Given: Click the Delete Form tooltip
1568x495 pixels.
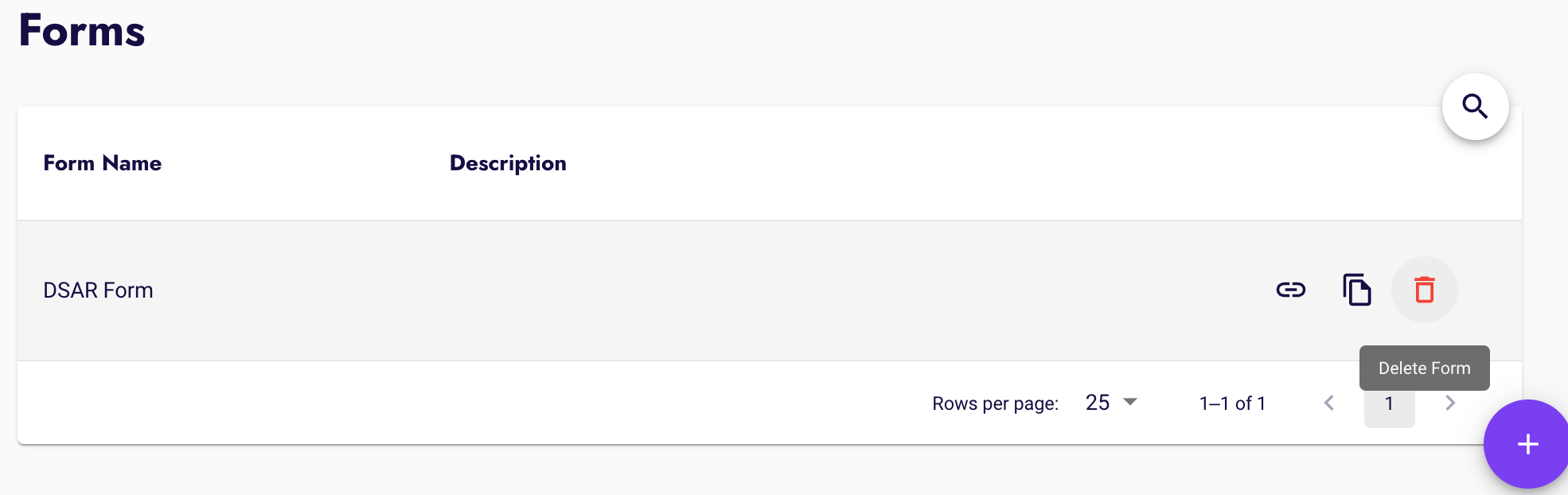Looking at the screenshot, I should [1424, 368].
